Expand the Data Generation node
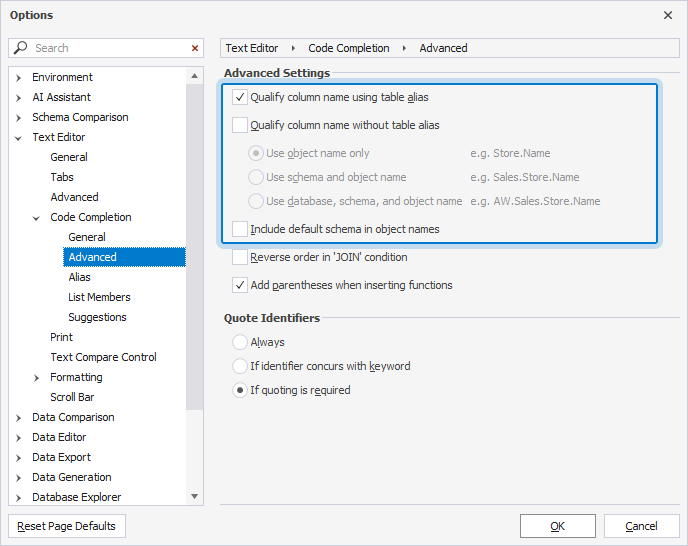 pyautogui.click(x=18, y=478)
